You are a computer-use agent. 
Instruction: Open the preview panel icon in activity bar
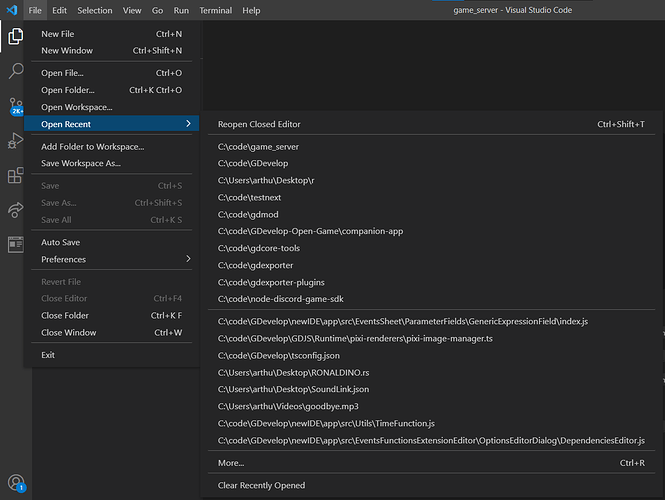point(16,244)
